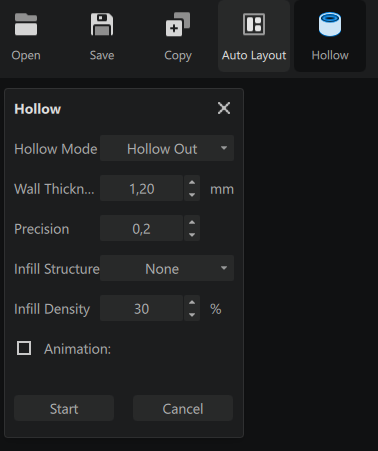Click the Precision value field

coord(142,228)
